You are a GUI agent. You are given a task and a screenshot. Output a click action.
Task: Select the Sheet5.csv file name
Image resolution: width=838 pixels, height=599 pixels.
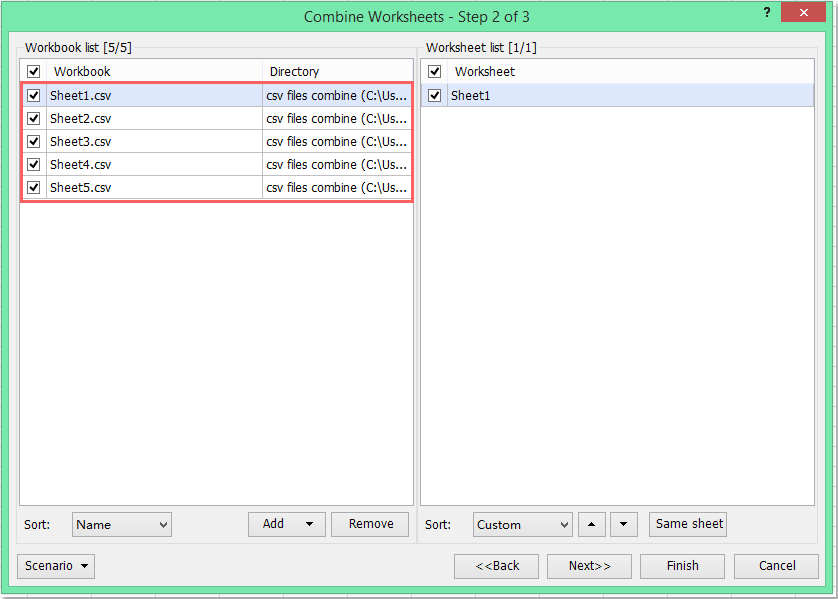tap(81, 188)
